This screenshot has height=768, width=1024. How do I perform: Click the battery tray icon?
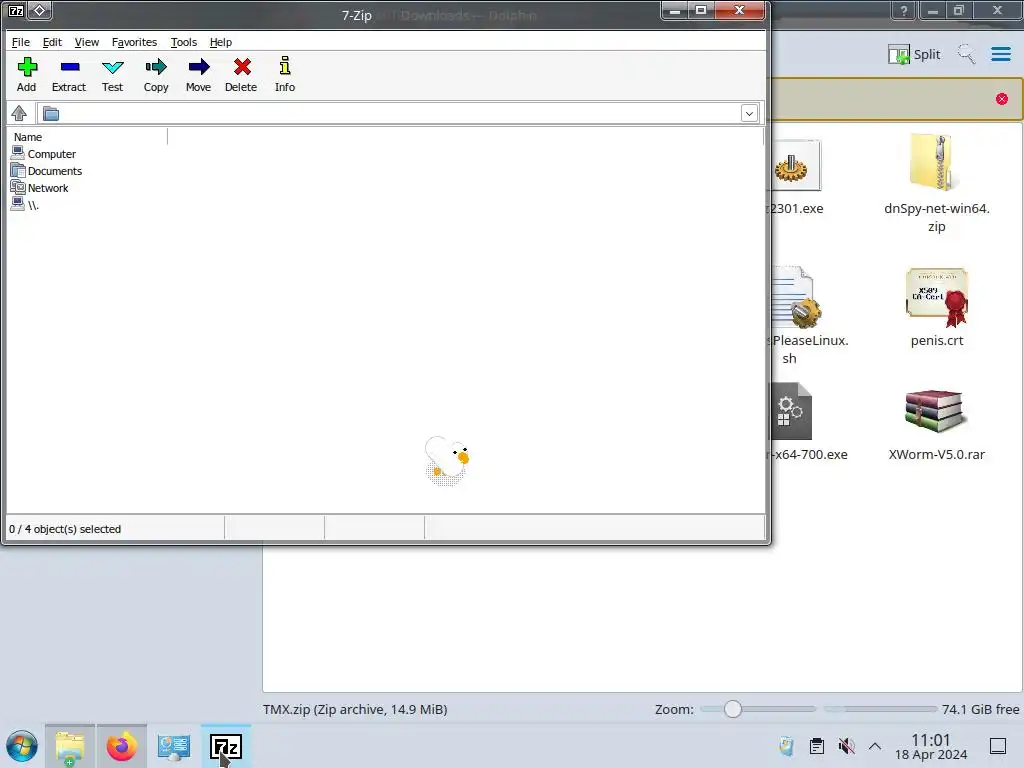tap(786, 746)
